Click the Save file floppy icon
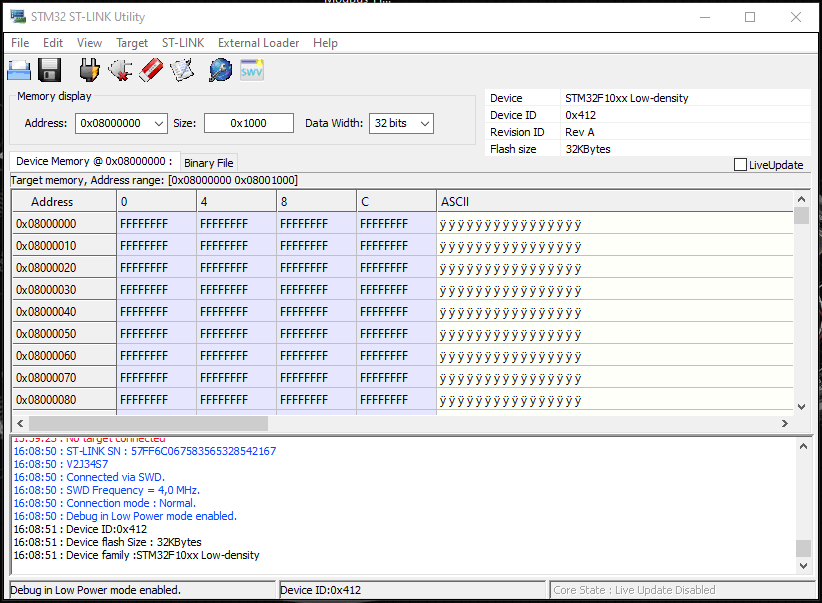Viewport: 822px width, 603px height. tap(50, 70)
